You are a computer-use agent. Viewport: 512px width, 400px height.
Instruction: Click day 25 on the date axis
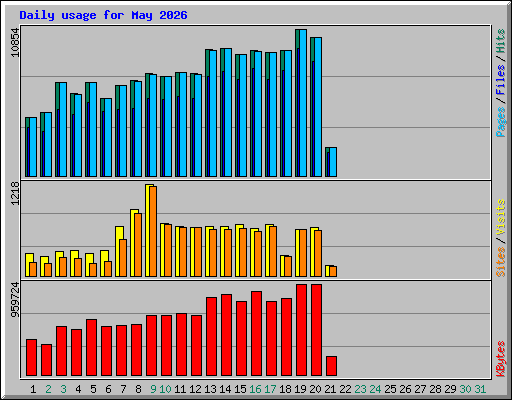click(390, 389)
